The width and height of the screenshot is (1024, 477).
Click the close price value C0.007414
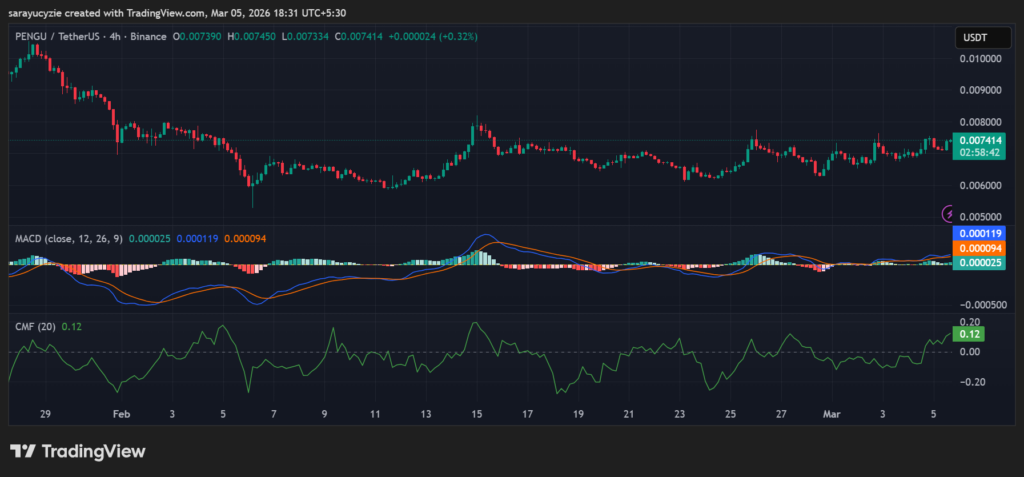coord(359,37)
